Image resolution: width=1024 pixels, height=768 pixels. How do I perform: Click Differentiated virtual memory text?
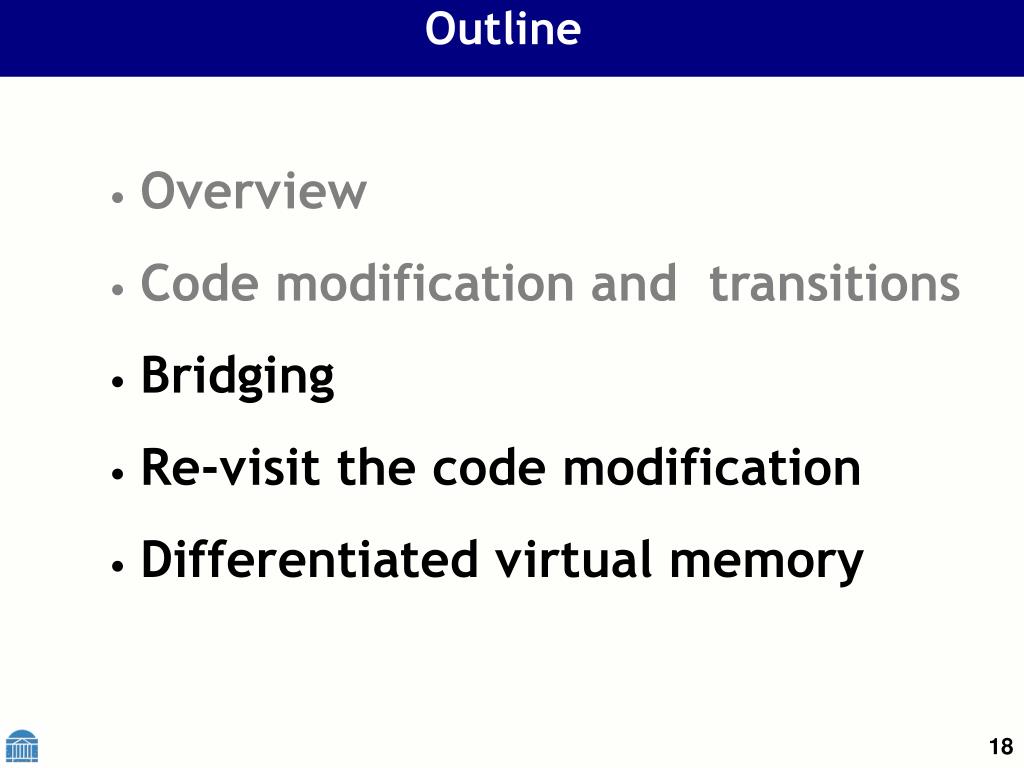click(x=502, y=562)
